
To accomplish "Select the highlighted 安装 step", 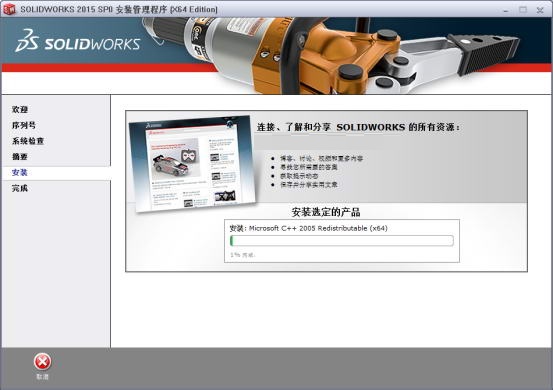I will 20,172.
